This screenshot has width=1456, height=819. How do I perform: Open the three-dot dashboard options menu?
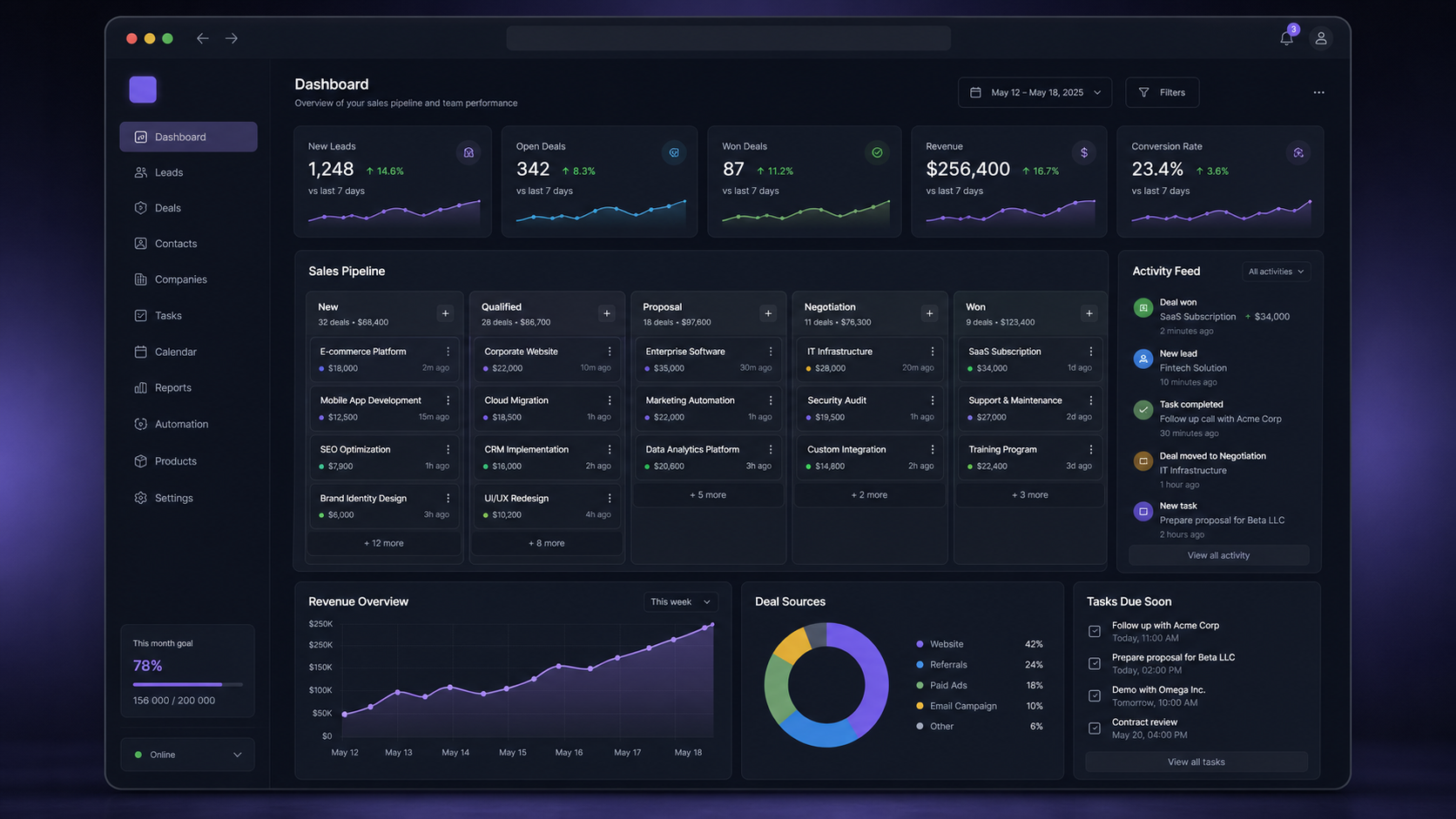[x=1318, y=92]
